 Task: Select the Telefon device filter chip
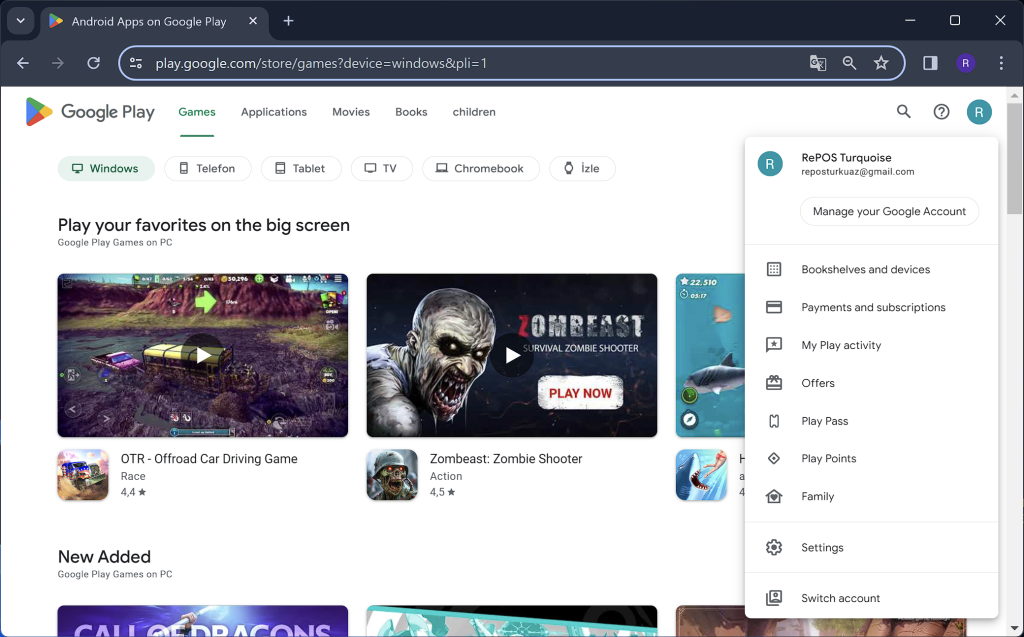[208, 169]
